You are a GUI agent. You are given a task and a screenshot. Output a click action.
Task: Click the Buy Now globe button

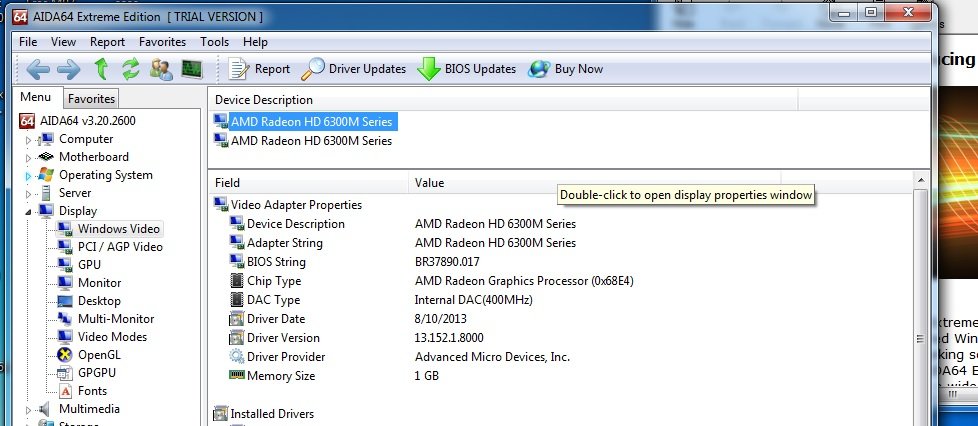[566, 69]
